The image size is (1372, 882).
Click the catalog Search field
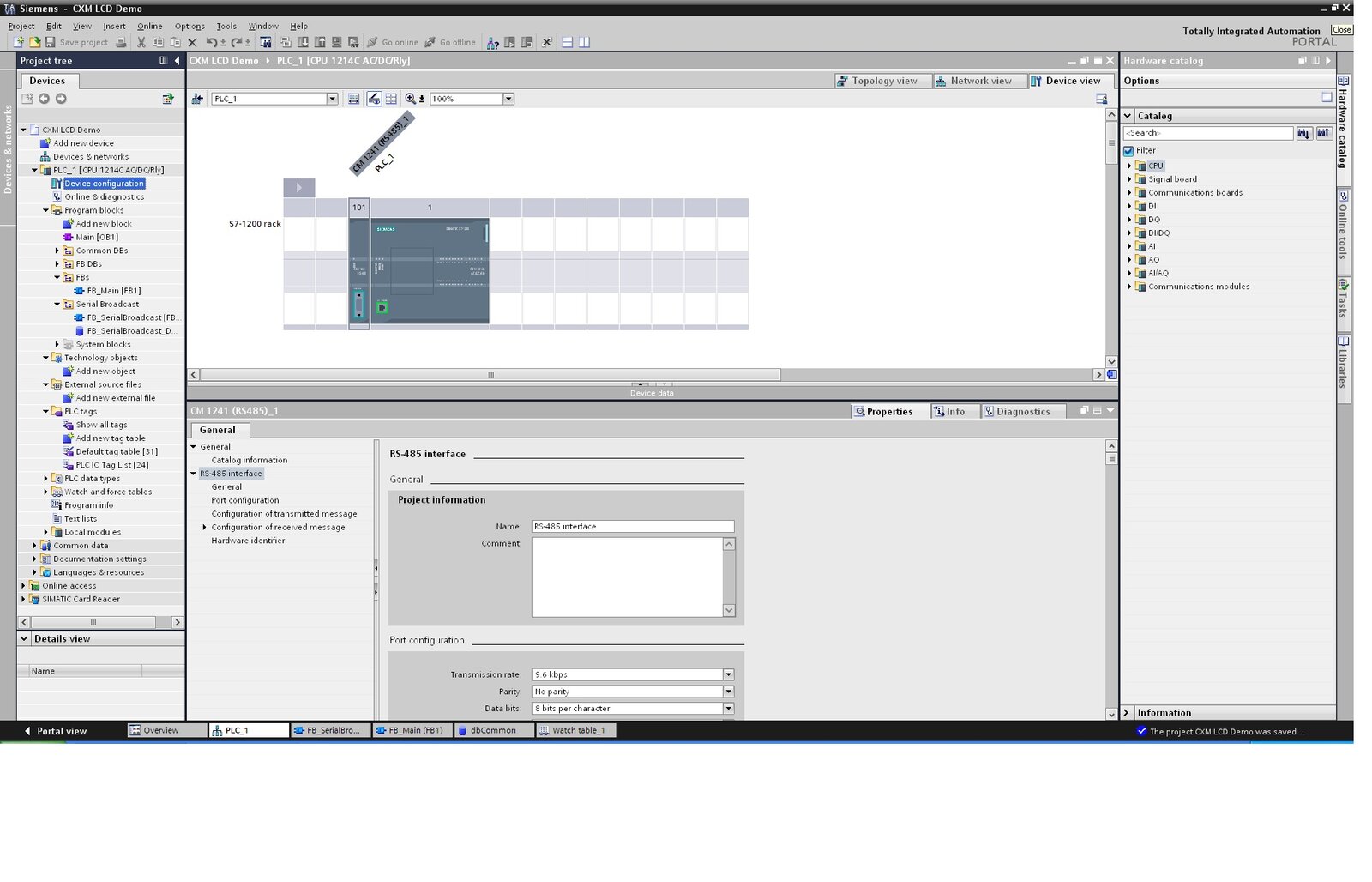(x=1208, y=133)
